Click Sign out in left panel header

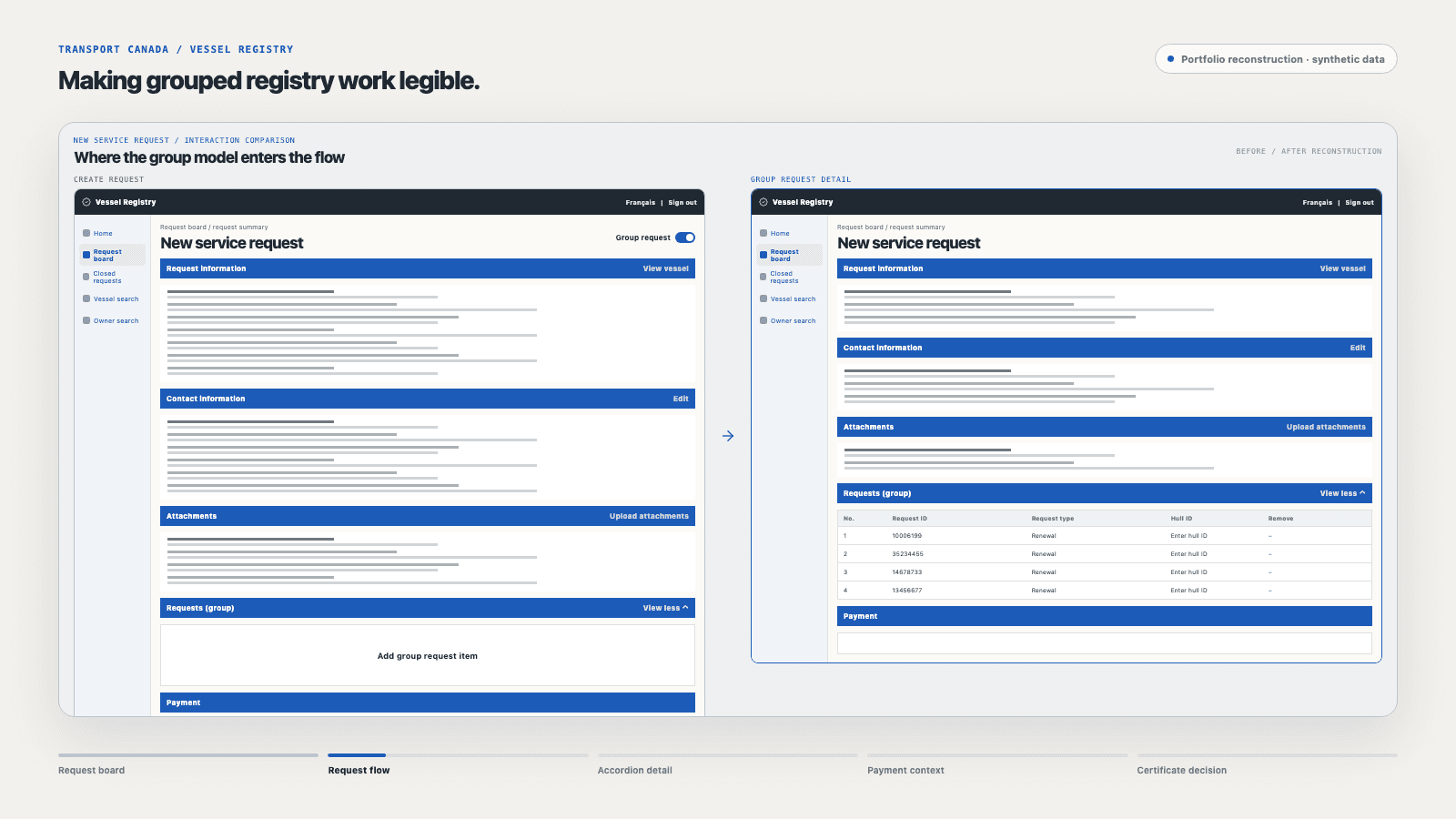point(682,203)
